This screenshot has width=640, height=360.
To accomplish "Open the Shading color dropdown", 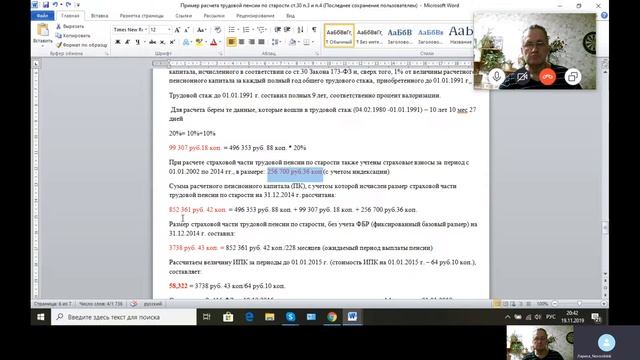I will click(x=293, y=42).
